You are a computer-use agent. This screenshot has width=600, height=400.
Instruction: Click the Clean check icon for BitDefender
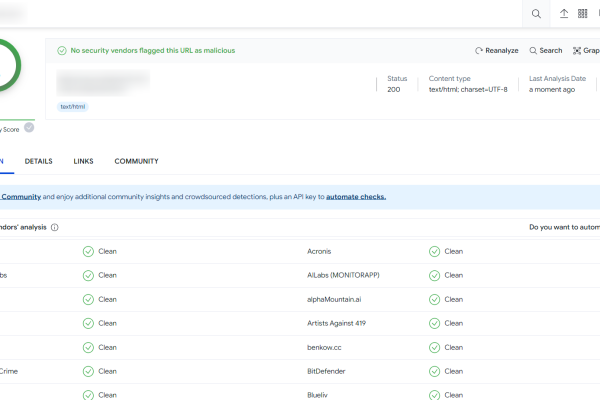point(434,371)
